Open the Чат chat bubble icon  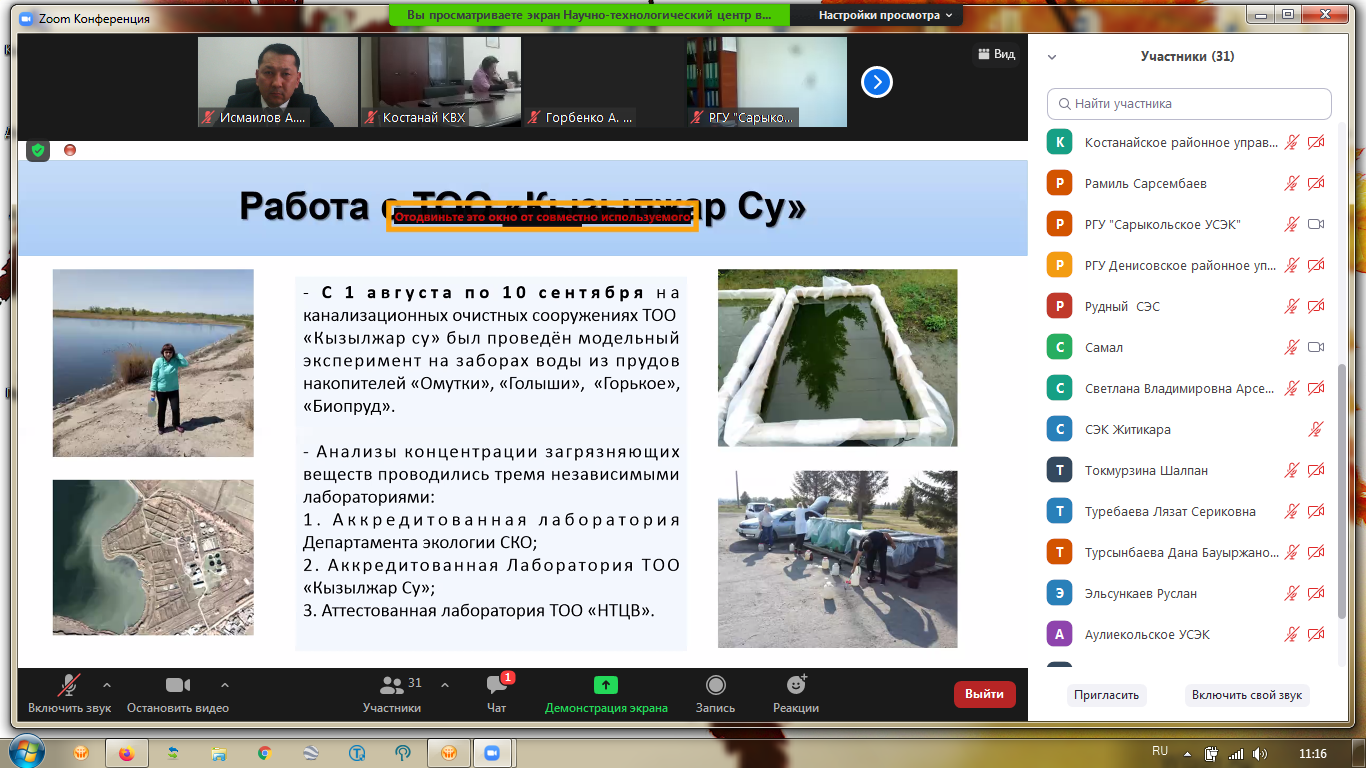496,685
